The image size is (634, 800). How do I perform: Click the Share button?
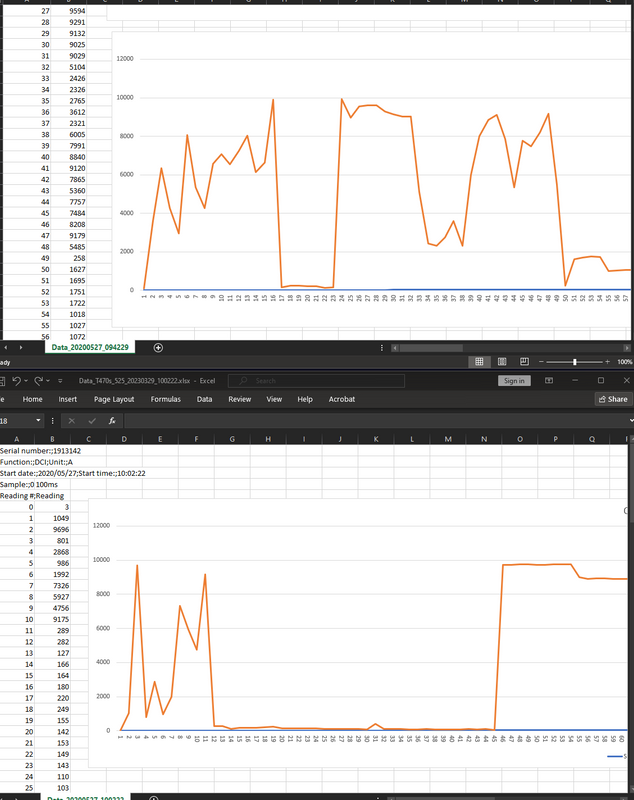pyautogui.click(x=613, y=399)
